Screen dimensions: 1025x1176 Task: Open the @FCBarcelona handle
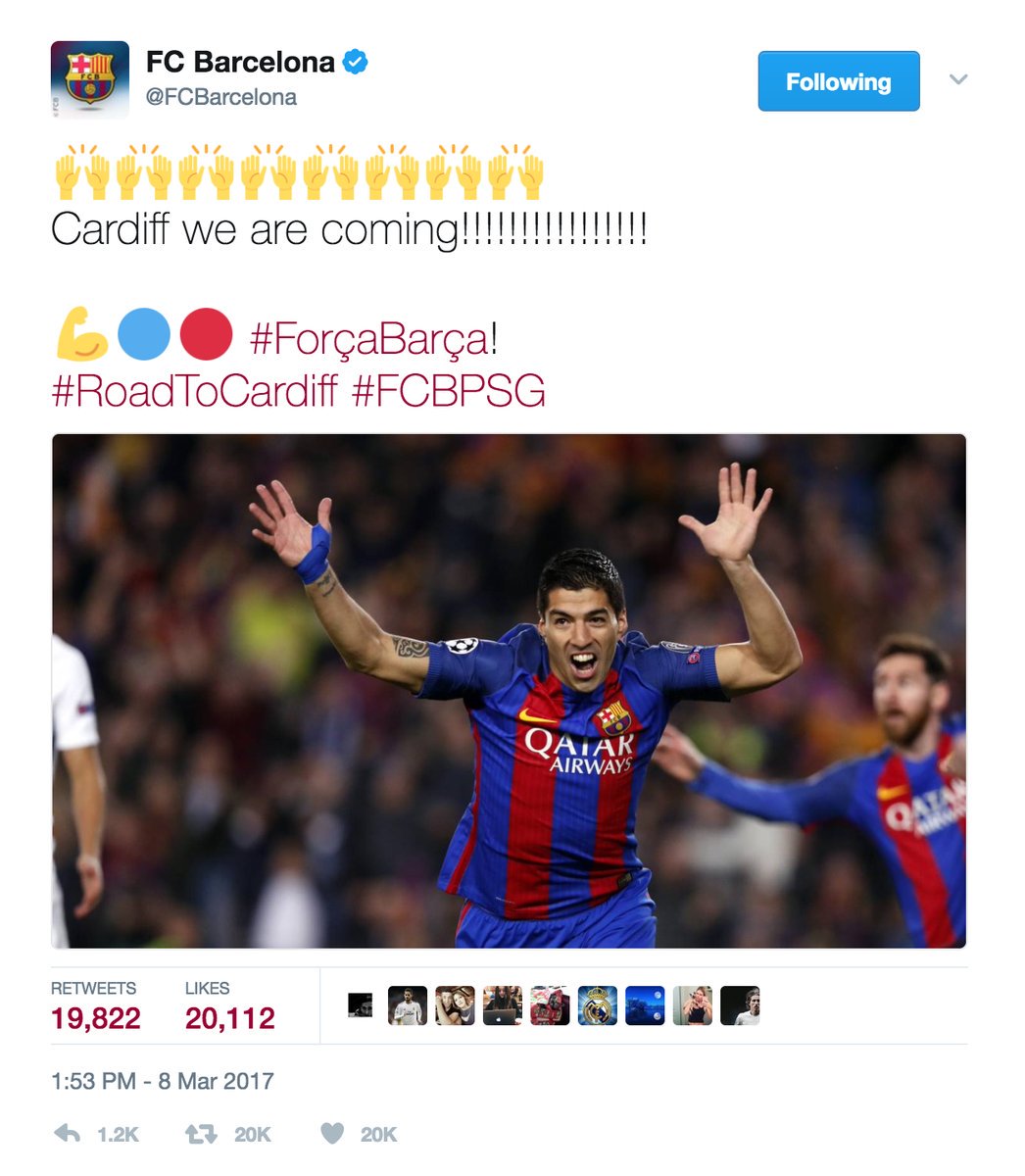pyautogui.click(x=221, y=97)
